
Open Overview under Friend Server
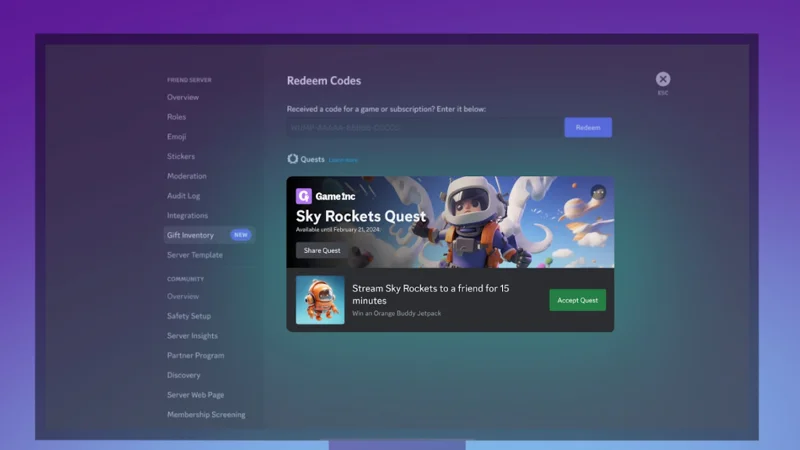click(x=183, y=97)
